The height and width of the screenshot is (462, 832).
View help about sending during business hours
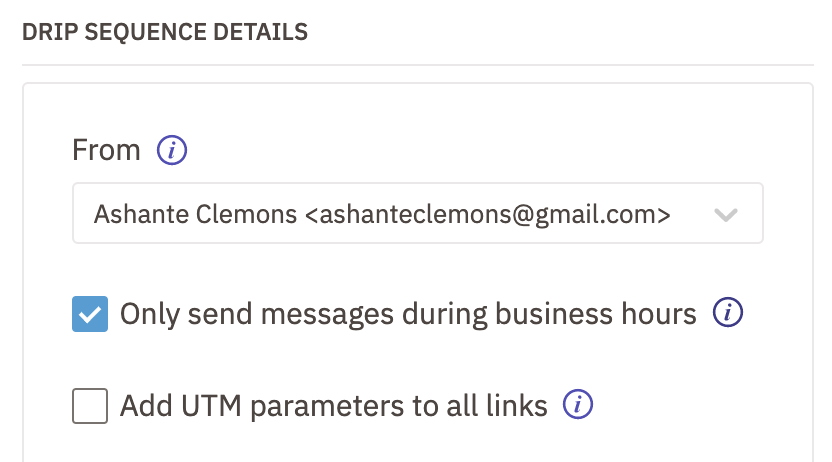pos(727,312)
